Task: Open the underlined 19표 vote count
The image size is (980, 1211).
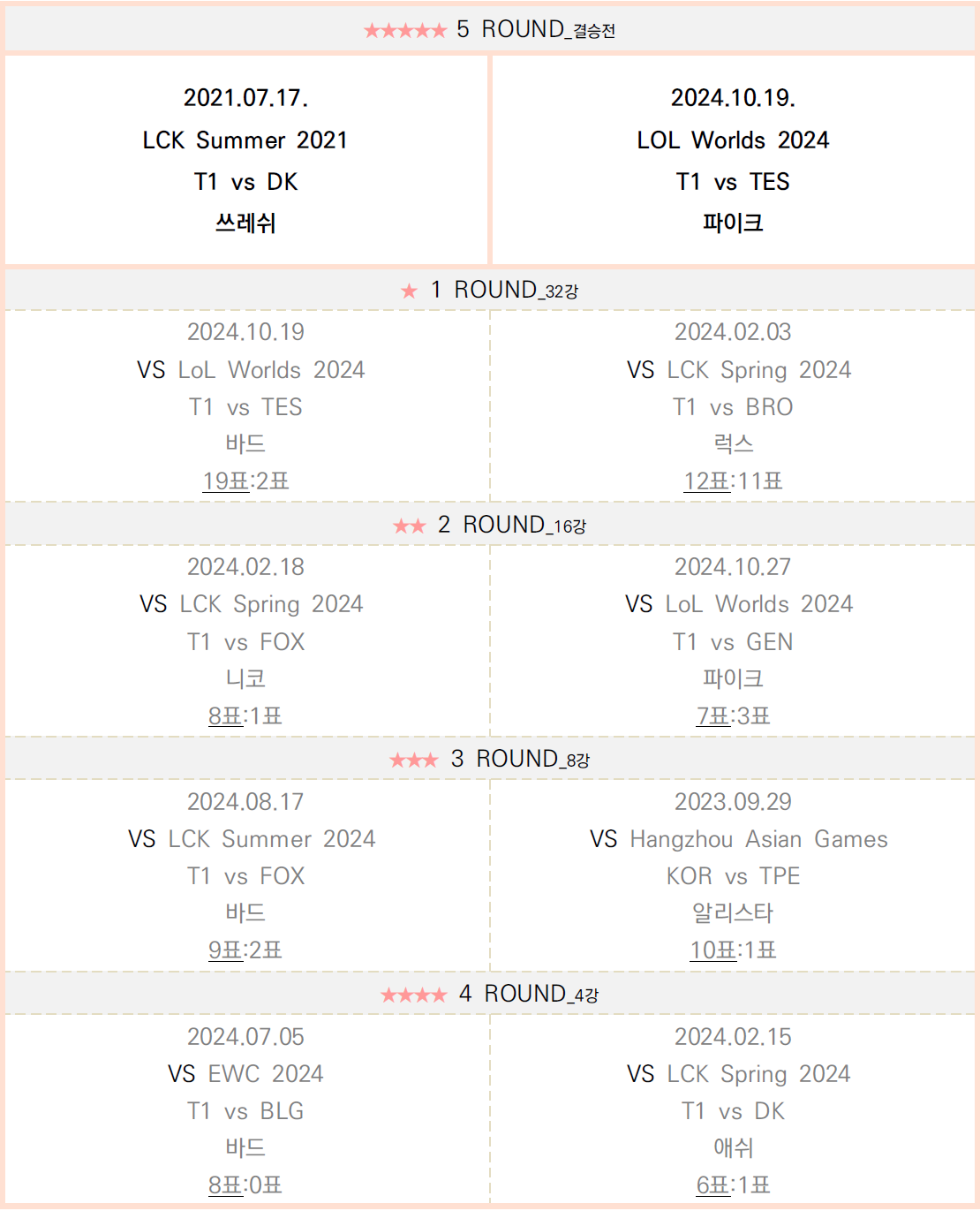Action: click(226, 481)
